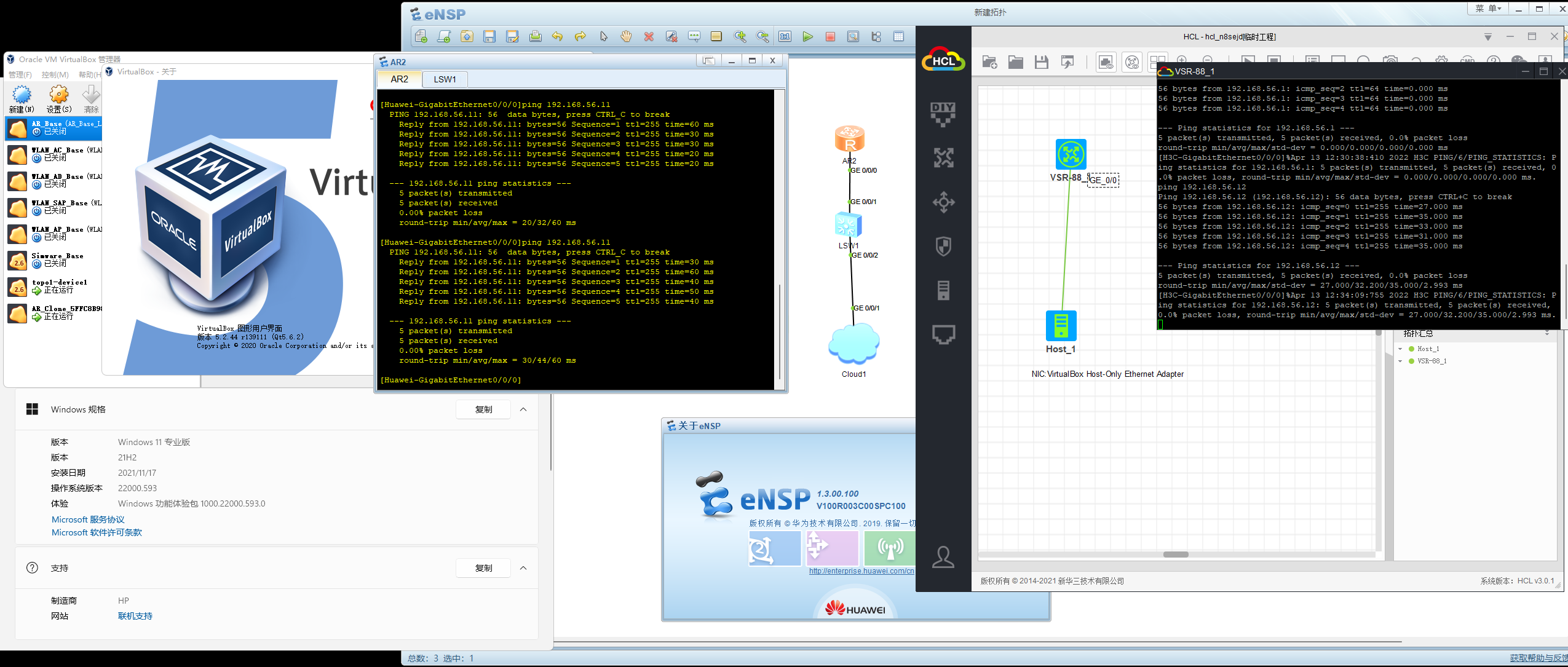Screen dimensions: 1568x667
Task: Click 复制 button beside Windows 规格
Action: click(x=483, y=409)
